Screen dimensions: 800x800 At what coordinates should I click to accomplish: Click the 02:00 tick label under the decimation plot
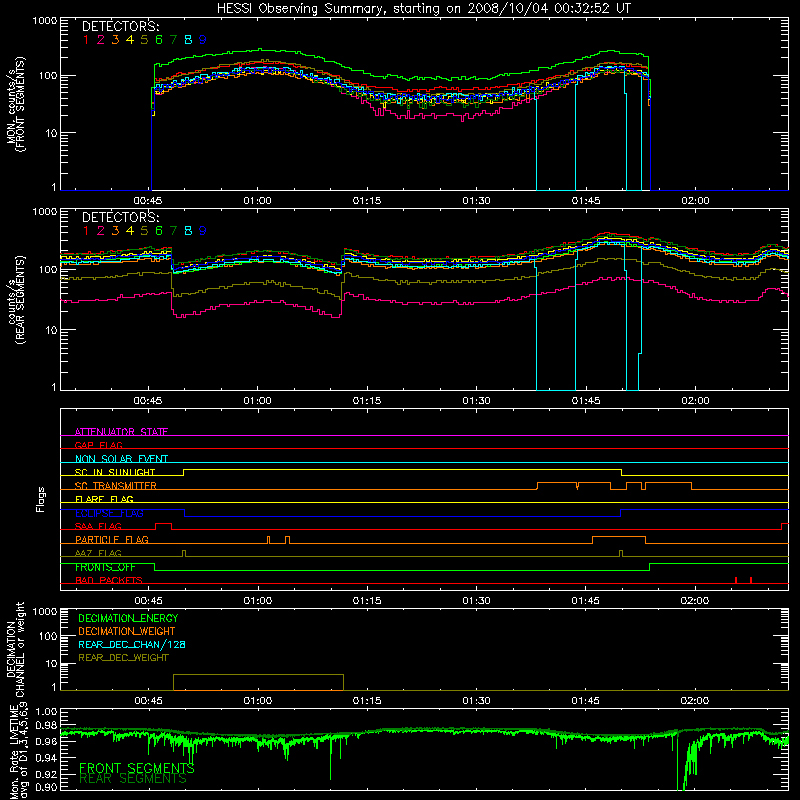point(695,701)
